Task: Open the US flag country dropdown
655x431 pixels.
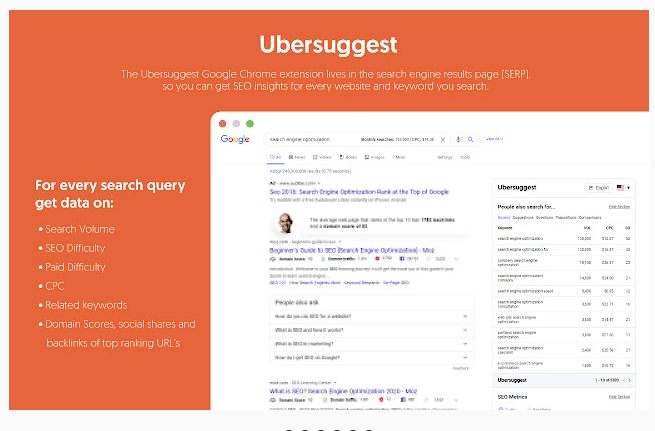Action: (623, 188)
